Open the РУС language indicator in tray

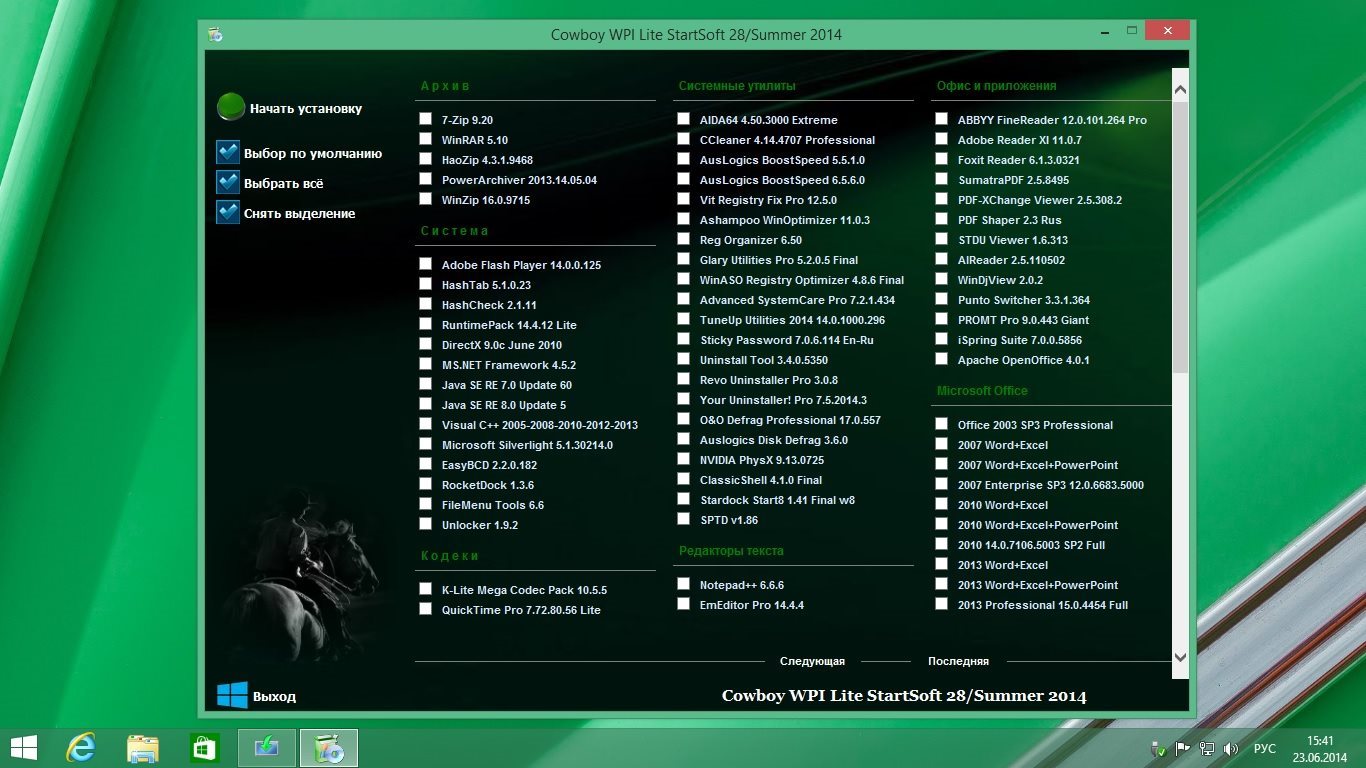[x=1265, y=748]
